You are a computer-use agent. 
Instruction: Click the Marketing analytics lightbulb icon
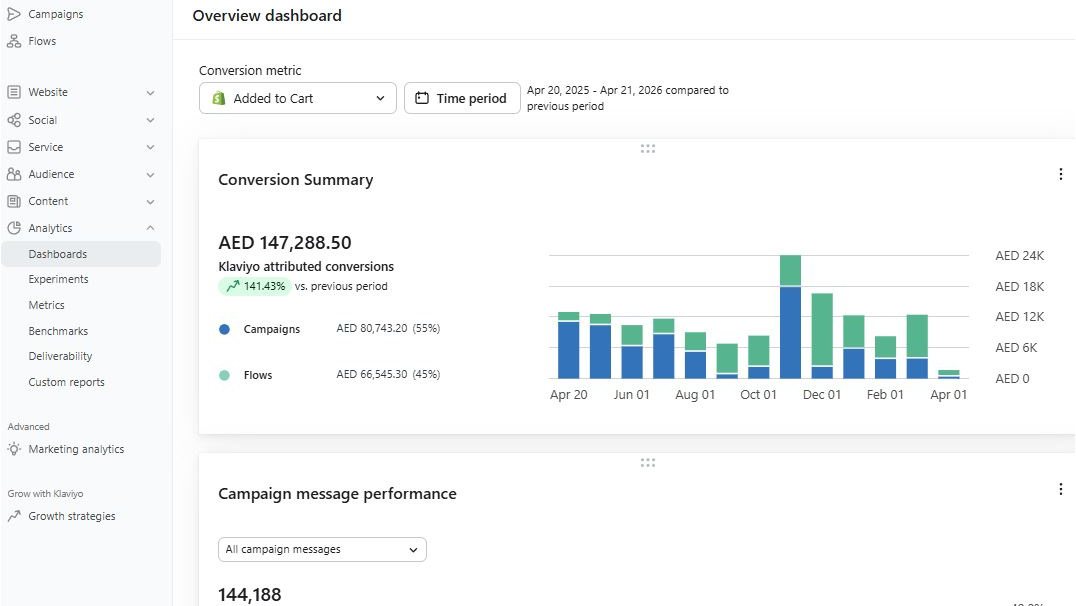14,449
